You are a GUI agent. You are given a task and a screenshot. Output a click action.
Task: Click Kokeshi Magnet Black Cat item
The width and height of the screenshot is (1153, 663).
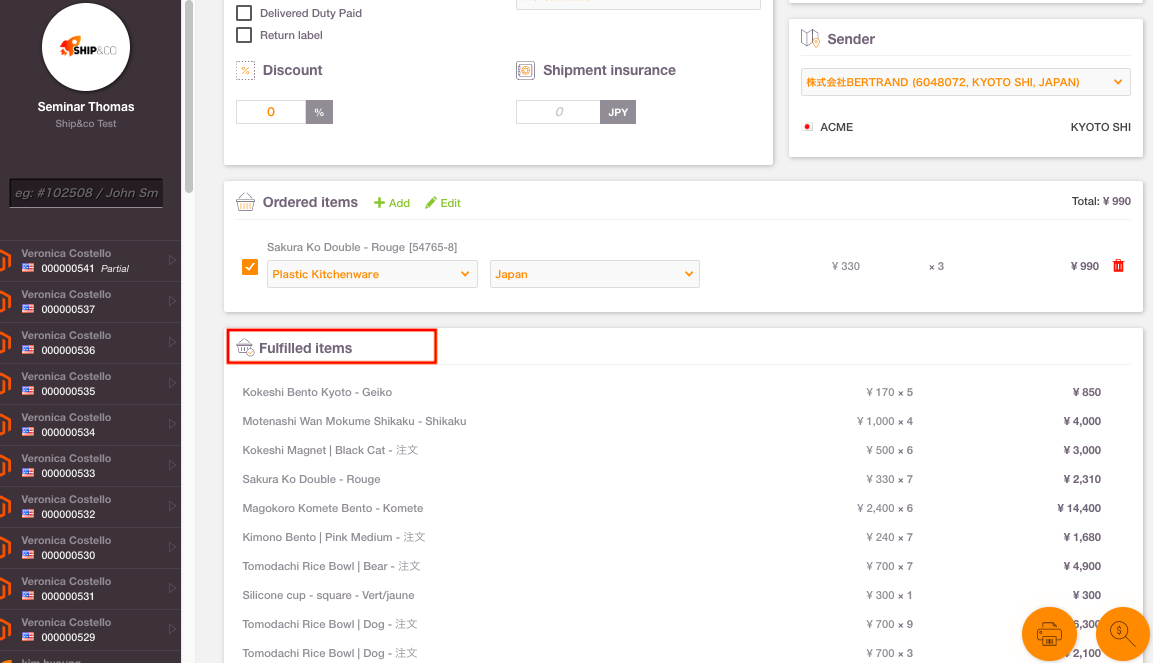(330, 451)
